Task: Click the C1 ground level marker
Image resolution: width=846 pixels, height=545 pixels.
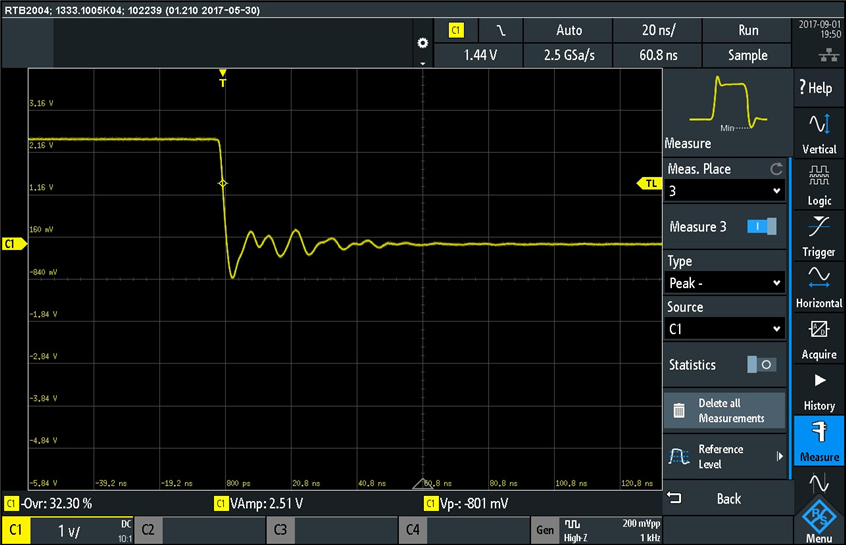Action: (x=14, y=244)
